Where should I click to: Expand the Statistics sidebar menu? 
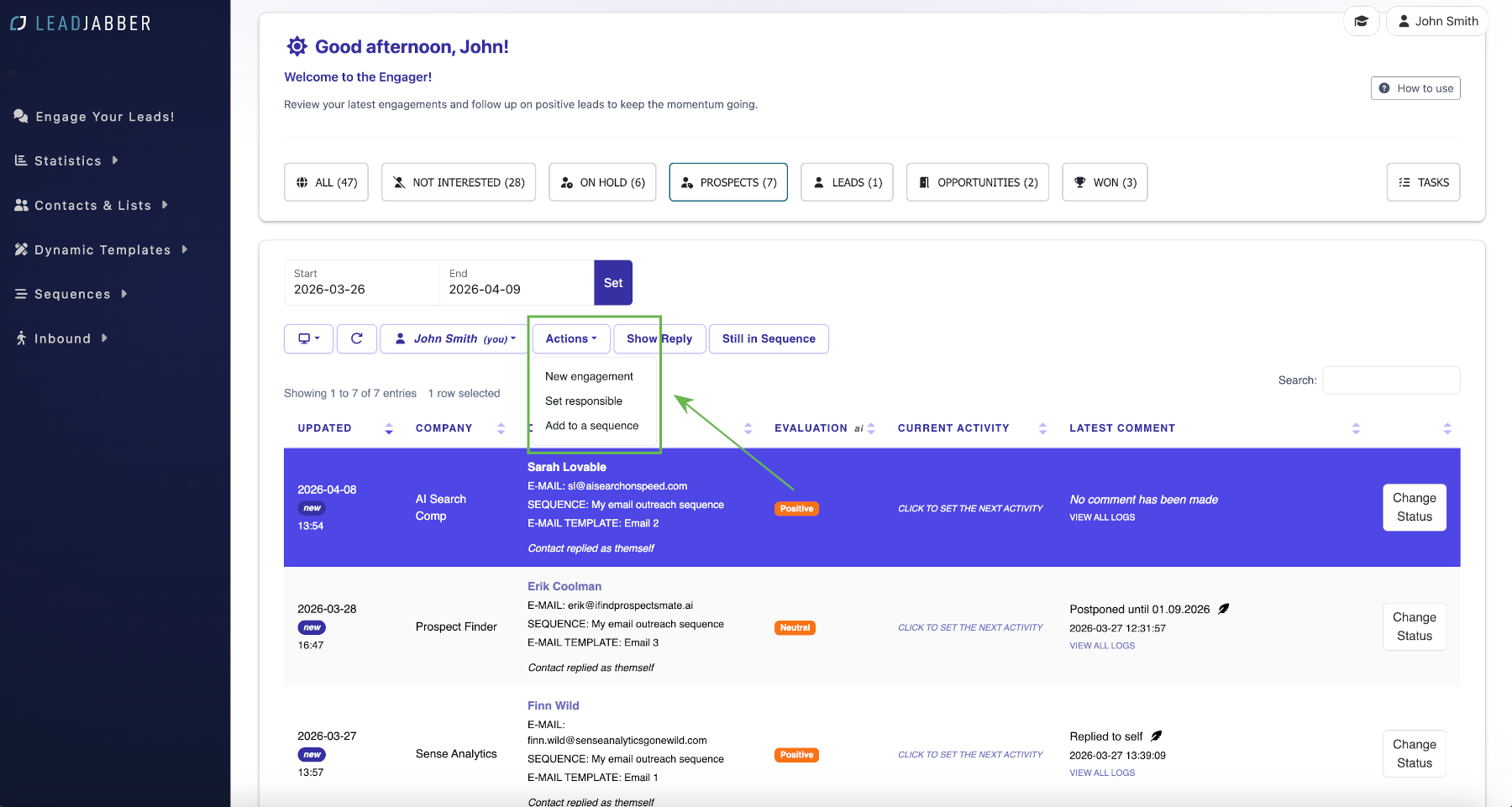tap(67, 160)
